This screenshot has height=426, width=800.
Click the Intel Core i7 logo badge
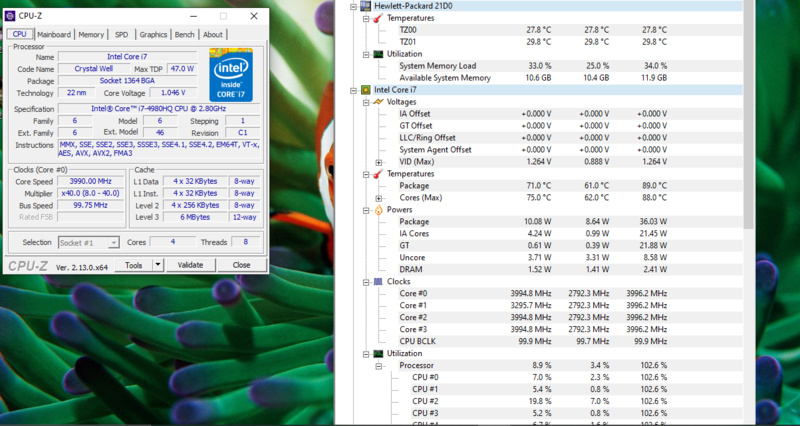(231, 75)
